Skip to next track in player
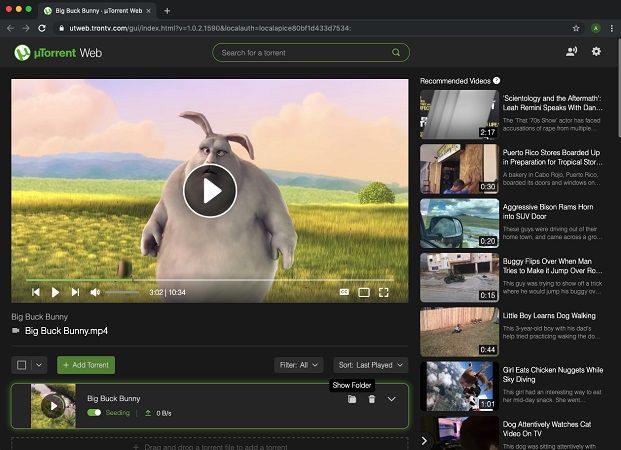Image resolution: width=621 pixels, height=450 pixels. [x=75, y=292]
